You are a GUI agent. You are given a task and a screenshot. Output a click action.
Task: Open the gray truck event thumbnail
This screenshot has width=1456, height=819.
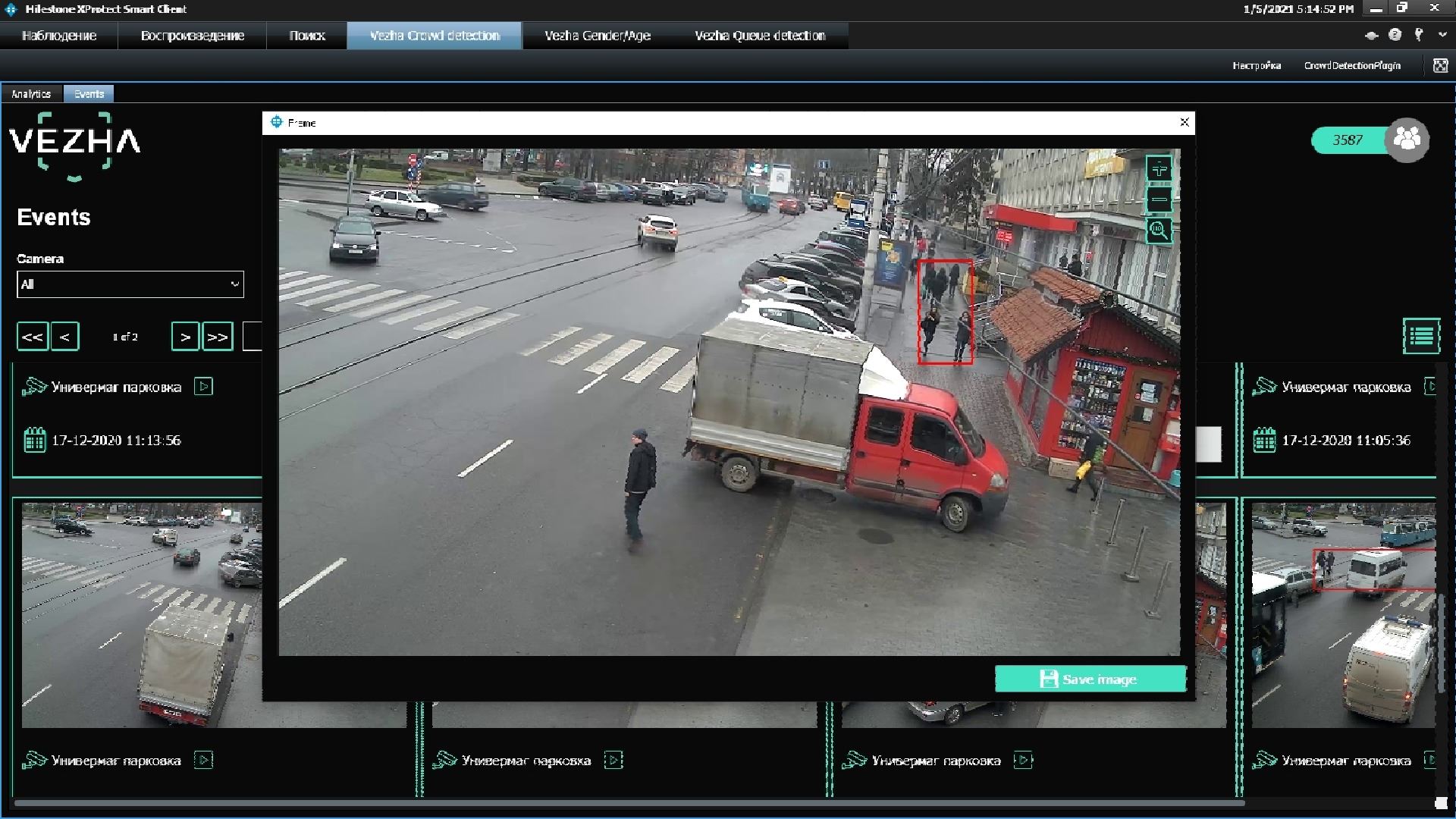[142, 615]
